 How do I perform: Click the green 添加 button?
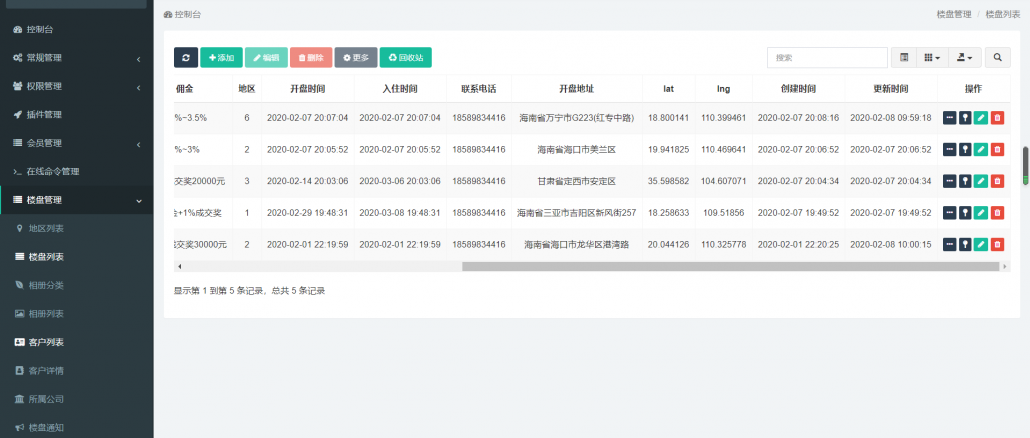(221, 58)
